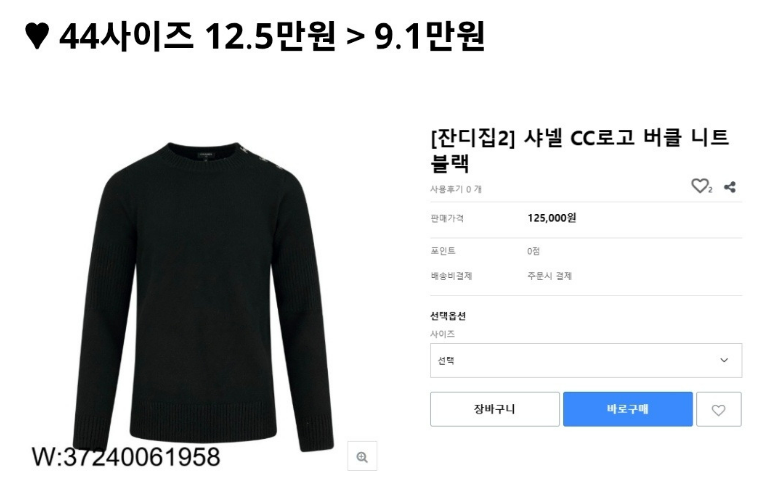The width and height of the screenshot is (766, 488).
Task: Click the 판매가격 label
Action: 447,218
